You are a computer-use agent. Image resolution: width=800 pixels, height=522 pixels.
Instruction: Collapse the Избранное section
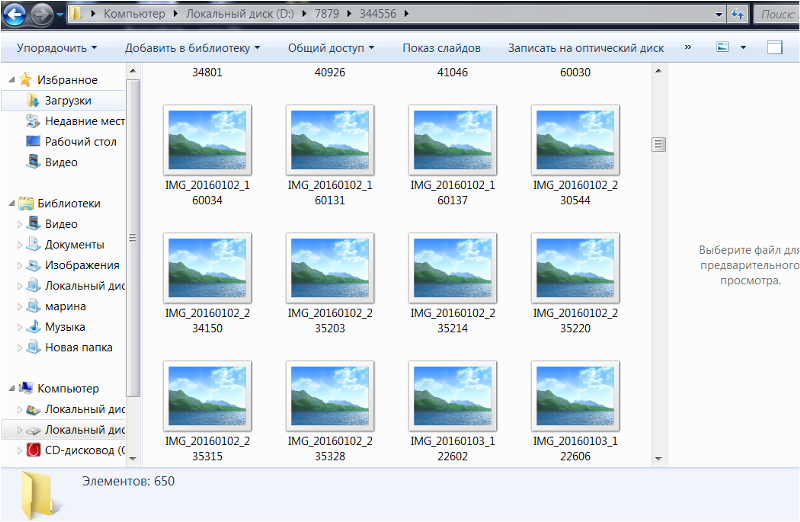tap(12, 80)
